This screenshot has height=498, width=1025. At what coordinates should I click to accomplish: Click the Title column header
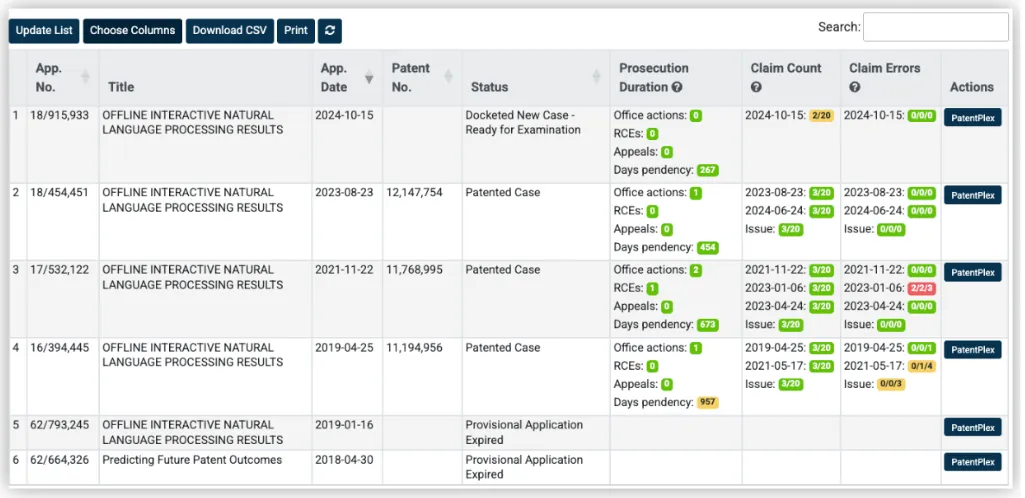tap(121, 87)
